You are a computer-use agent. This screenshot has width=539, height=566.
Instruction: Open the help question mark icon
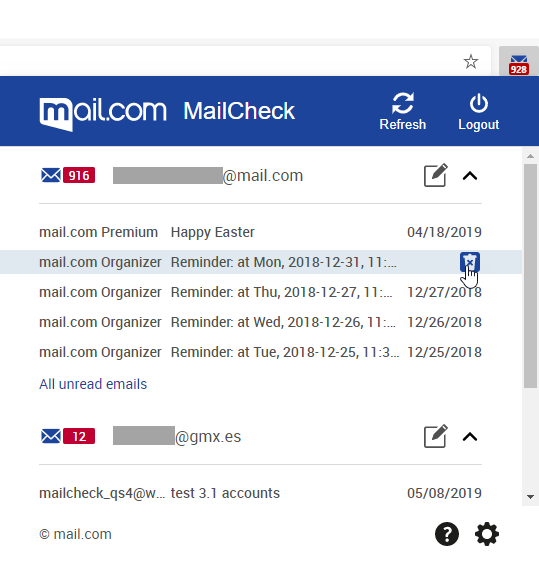(447, 534)
